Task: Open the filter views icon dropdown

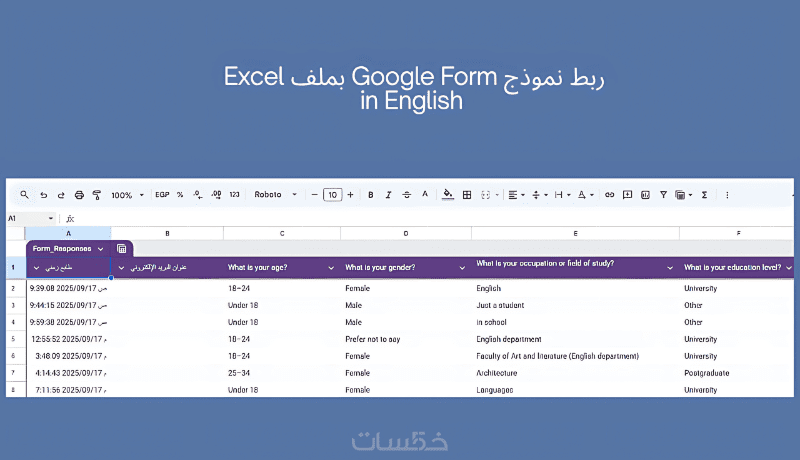Action: click(683, 195)
